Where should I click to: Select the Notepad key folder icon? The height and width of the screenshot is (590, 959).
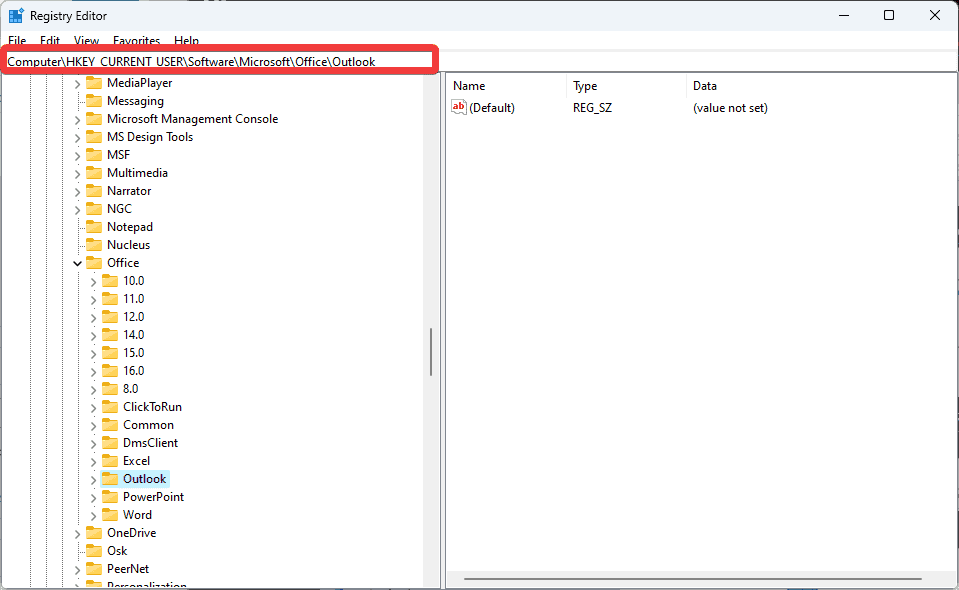(x=94, y=226)
